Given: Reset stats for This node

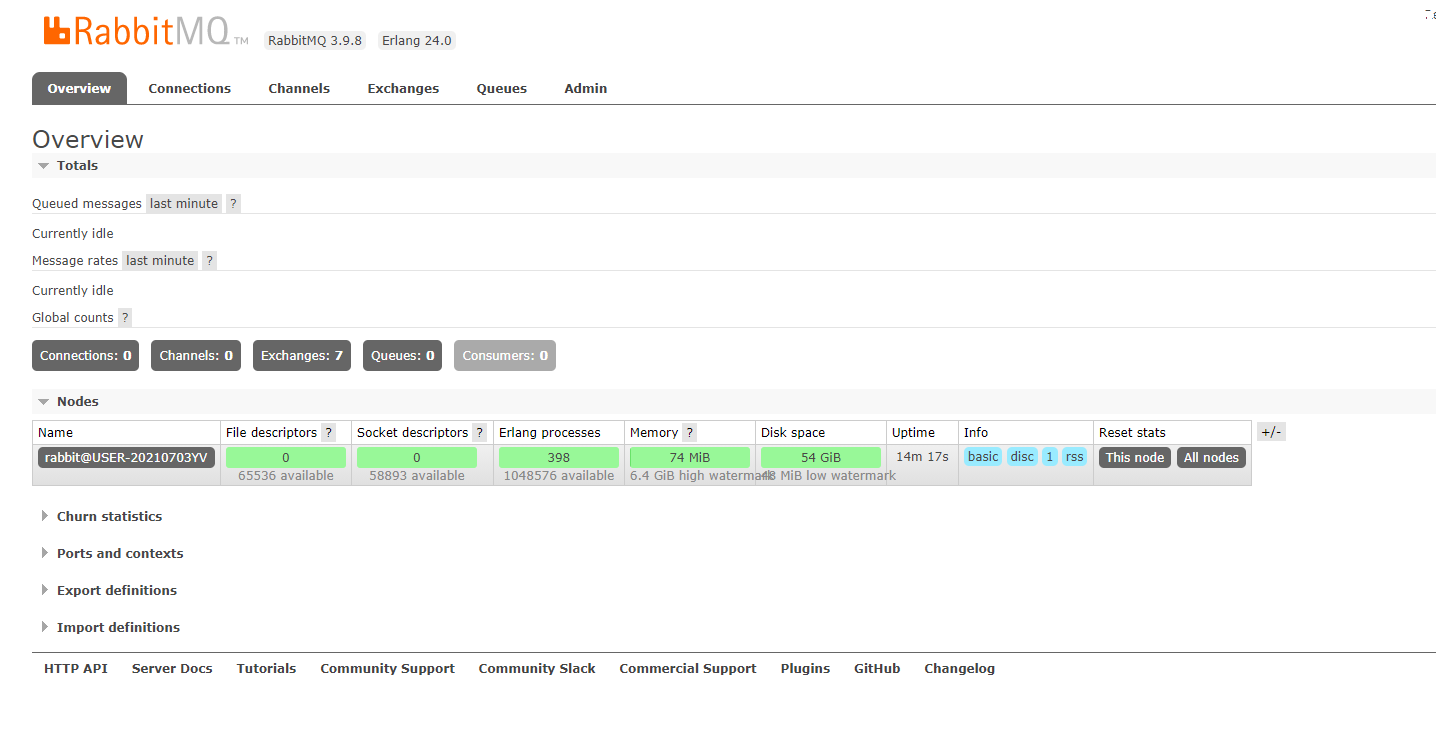Looking at the screenshot, I should [x=1135, y=458].
